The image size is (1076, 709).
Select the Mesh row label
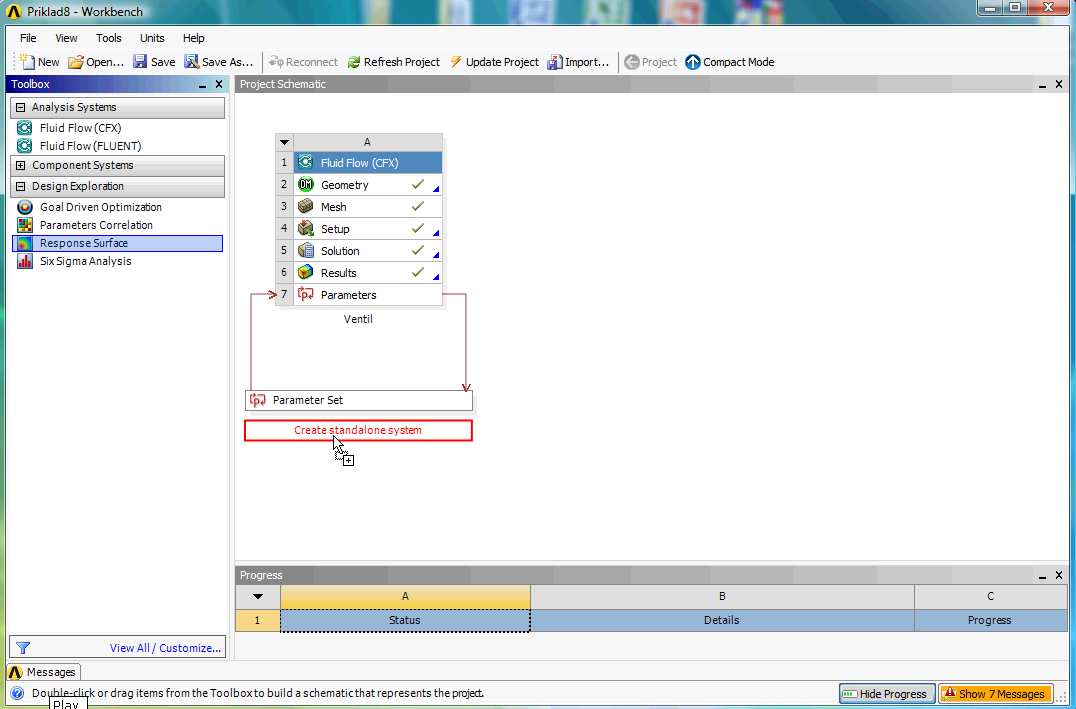[334, 207]
